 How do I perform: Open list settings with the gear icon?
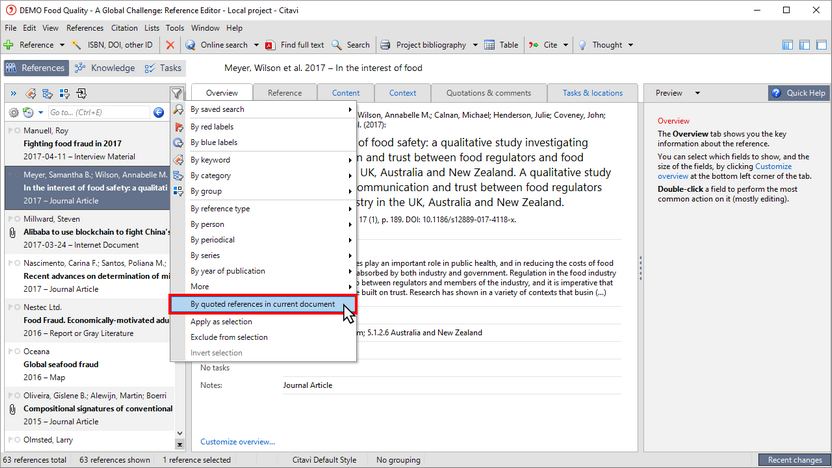13,112
